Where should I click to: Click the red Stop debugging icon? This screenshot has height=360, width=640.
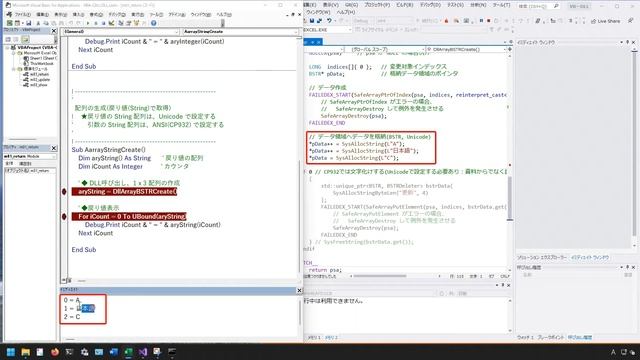pyautogui.click(x=489, y=21)
